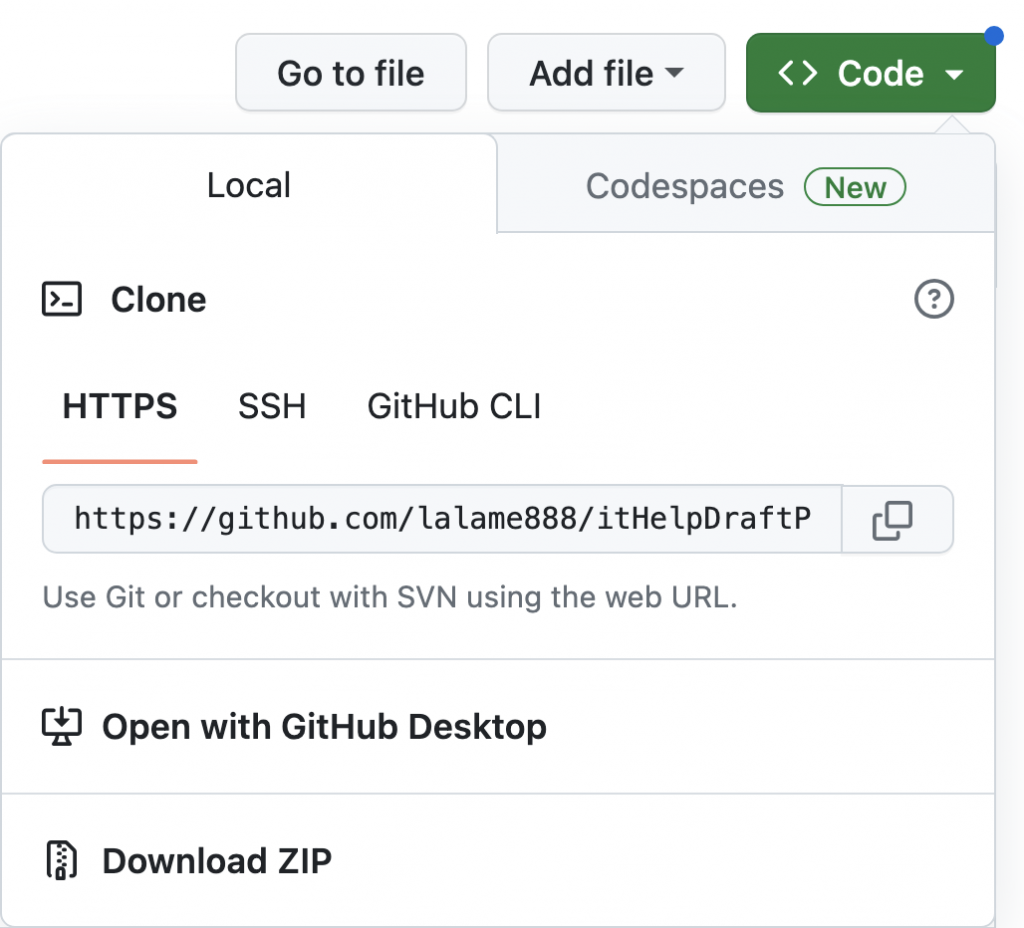
Task: Expand the Add file dropdown arrow
Action: tap(675, 73)
